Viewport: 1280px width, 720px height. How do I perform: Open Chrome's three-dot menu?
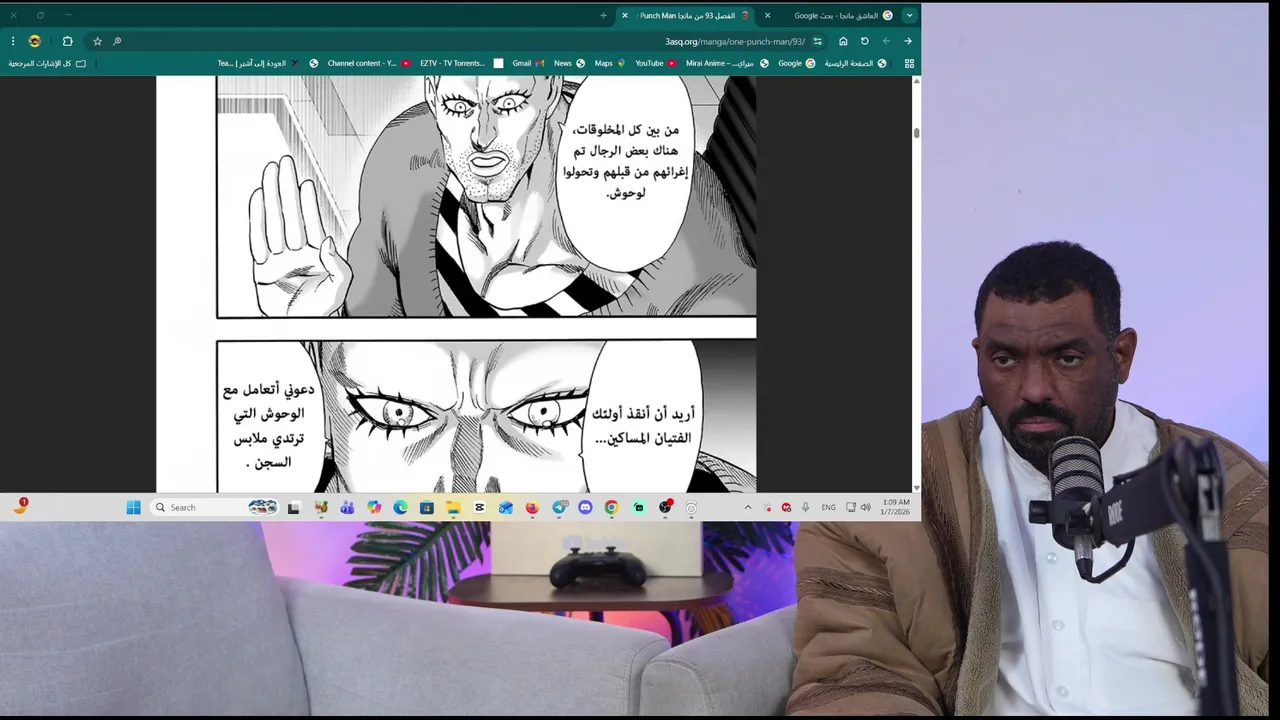(13, 41)
